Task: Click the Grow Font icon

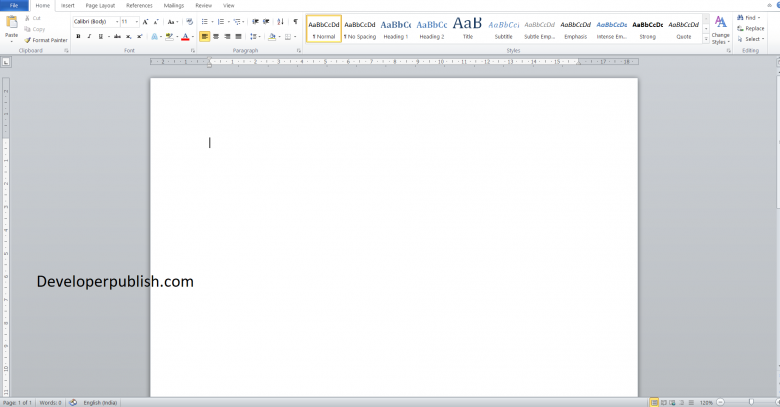Action: click(x=145, y=21)
